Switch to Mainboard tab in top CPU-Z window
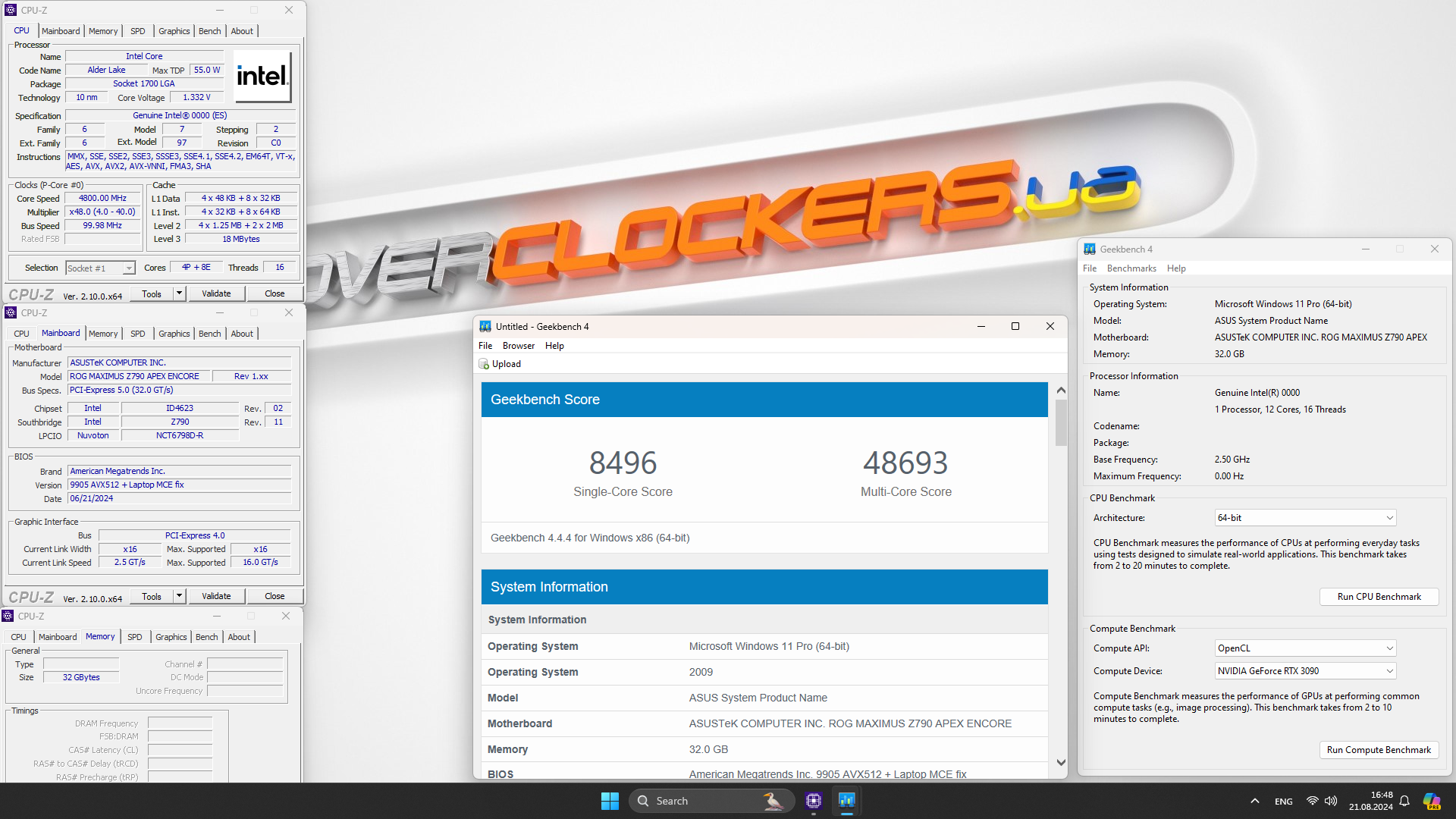 coord(61,31)
